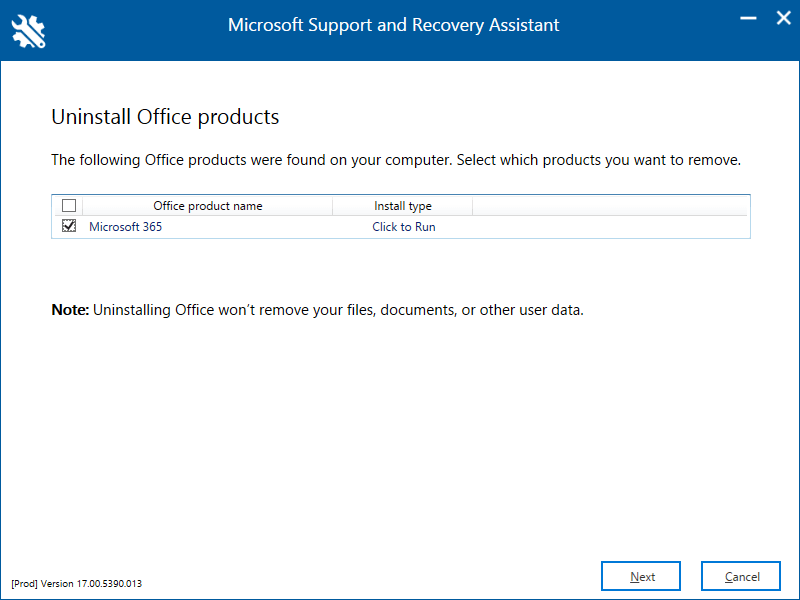Image resolution: width=800 pixels, height=600 pixels.
Task: Click the Cancel button
Action: pyautogui.click(x=740, y=576)
